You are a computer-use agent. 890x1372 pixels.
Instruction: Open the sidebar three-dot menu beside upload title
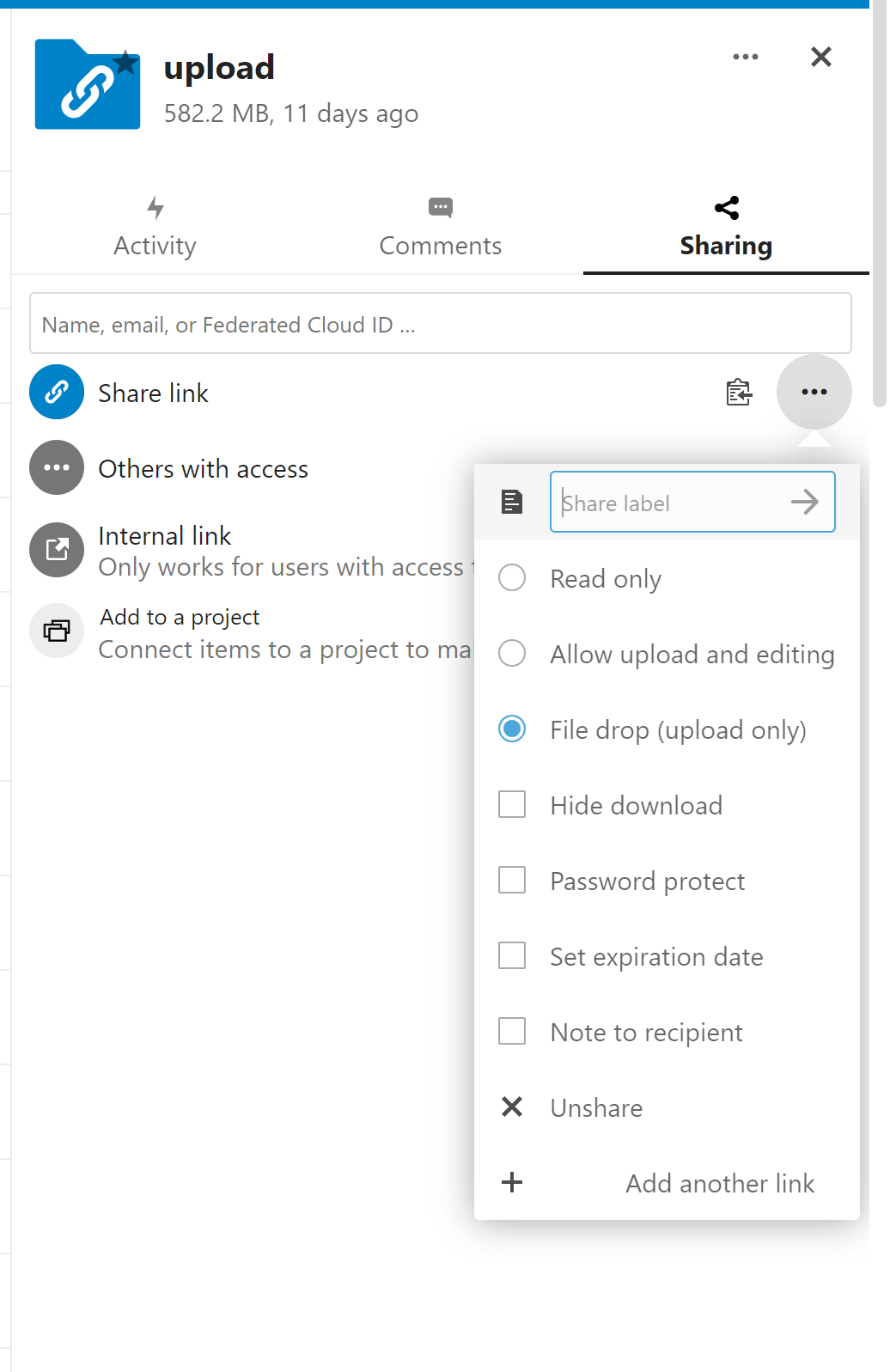click(x=745, y=57)
